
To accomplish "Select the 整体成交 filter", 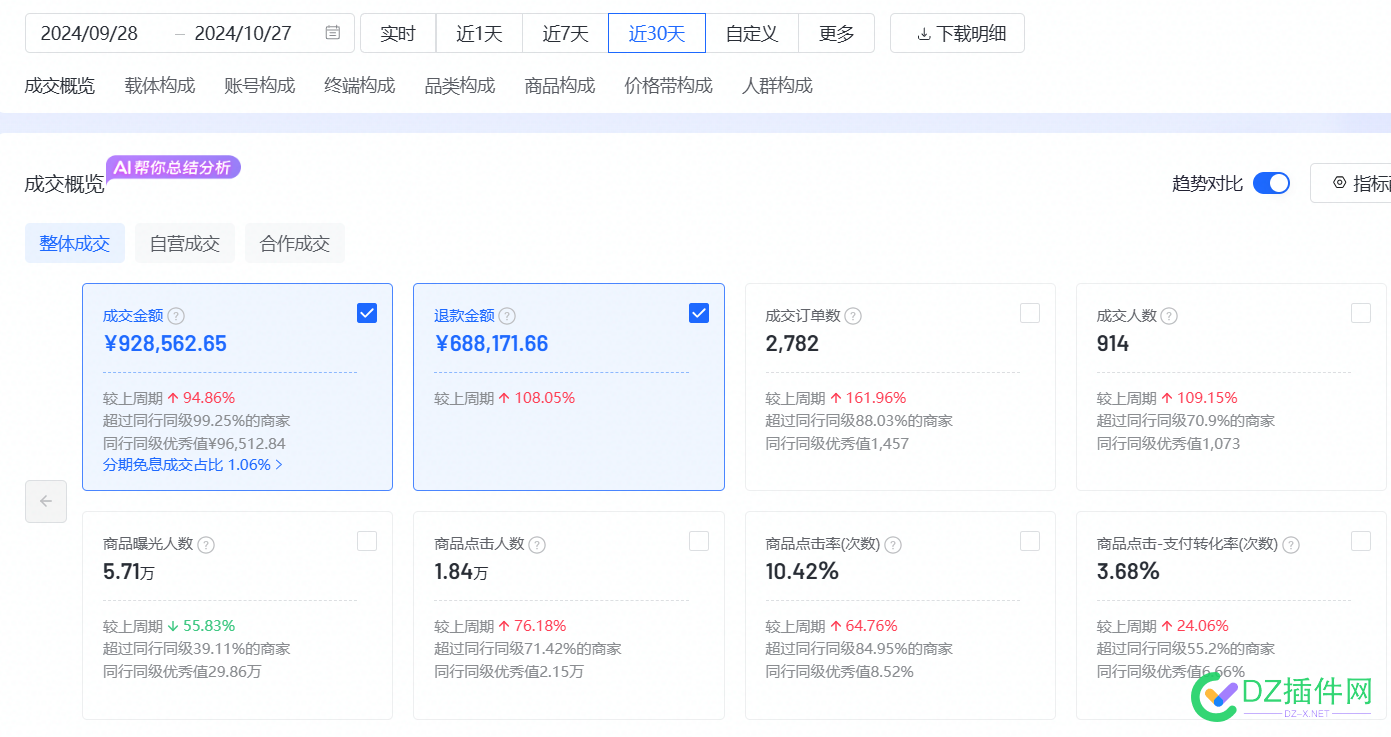I will pyautogui.click(x=75, y=243).
